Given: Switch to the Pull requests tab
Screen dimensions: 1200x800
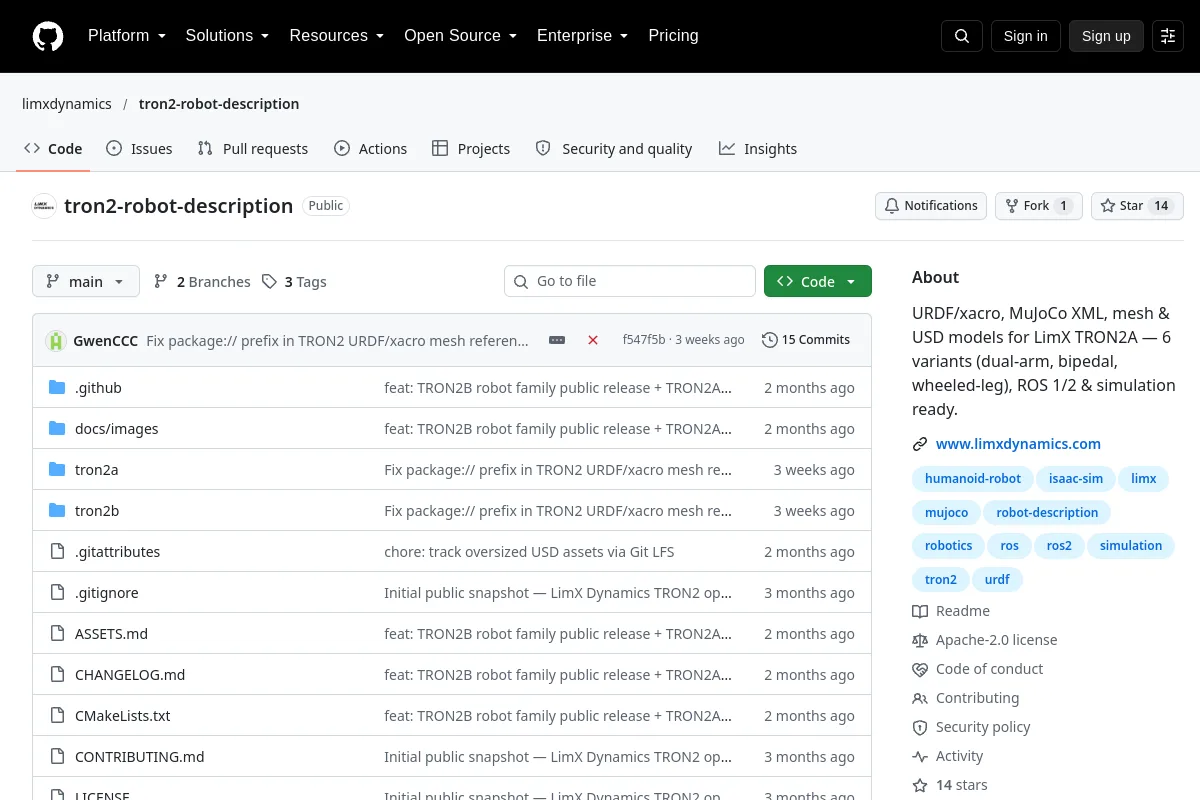Looking at the screenshot, I should 253,149.
